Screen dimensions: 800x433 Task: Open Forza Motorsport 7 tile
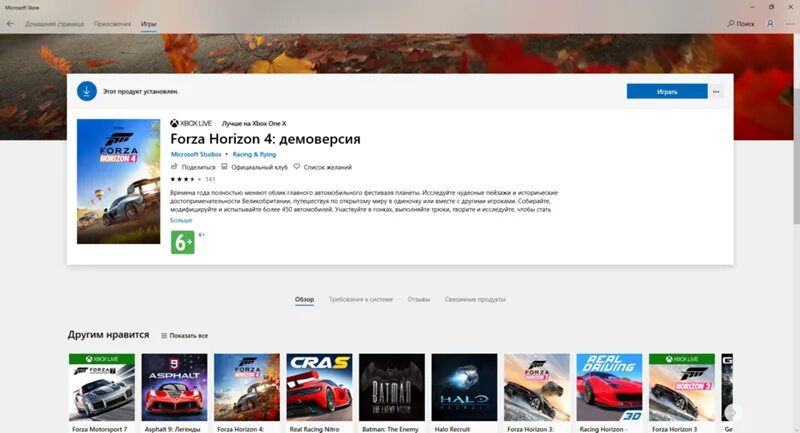102,392
